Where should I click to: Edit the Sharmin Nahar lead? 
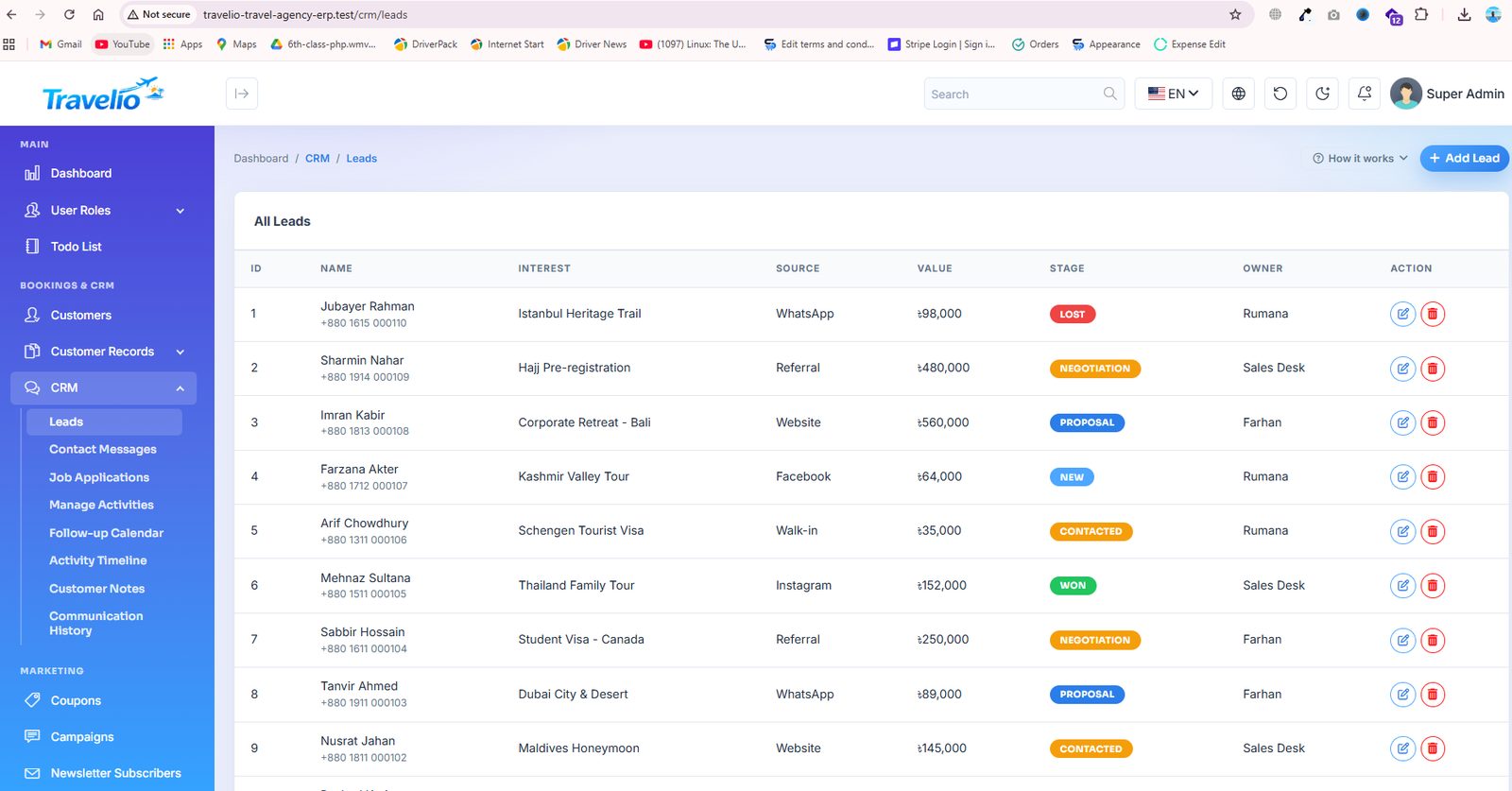1402,369
